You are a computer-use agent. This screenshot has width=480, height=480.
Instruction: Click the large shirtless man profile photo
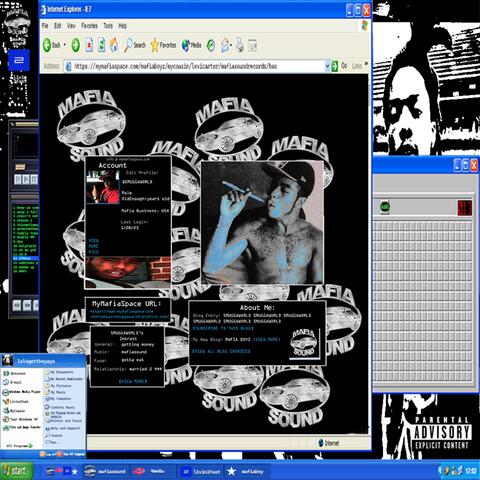(262, 223)
